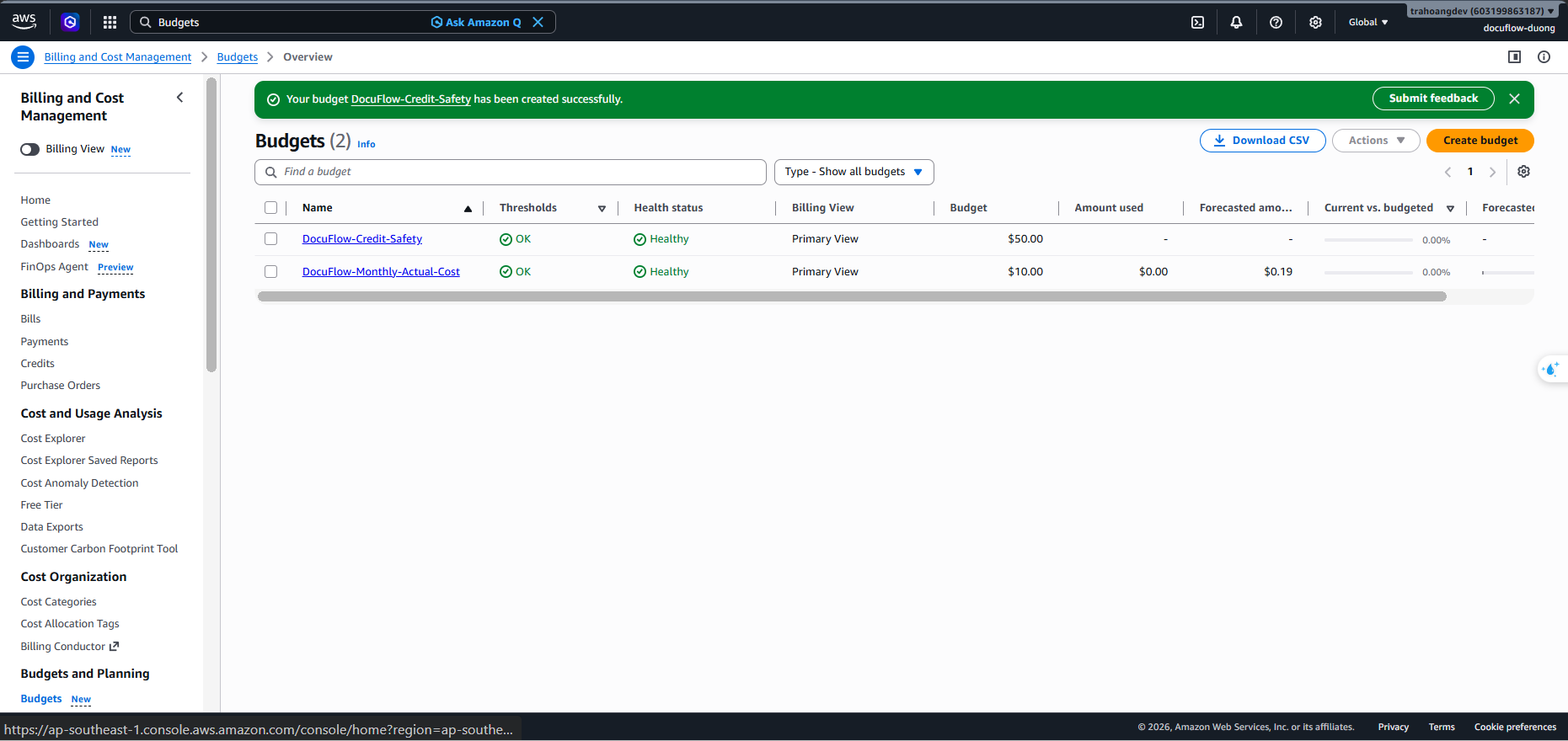Viewport: 1568px width, 741px height.
Task: Open the Amazon Q icon in top bar
Action: [x=71, y=22]
